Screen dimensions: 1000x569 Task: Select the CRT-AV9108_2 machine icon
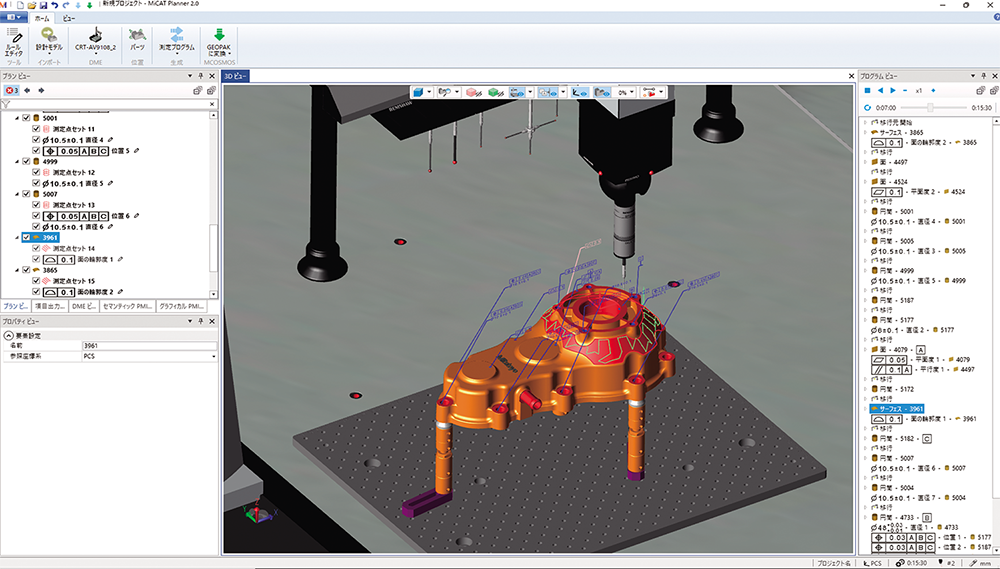(96, 40)
